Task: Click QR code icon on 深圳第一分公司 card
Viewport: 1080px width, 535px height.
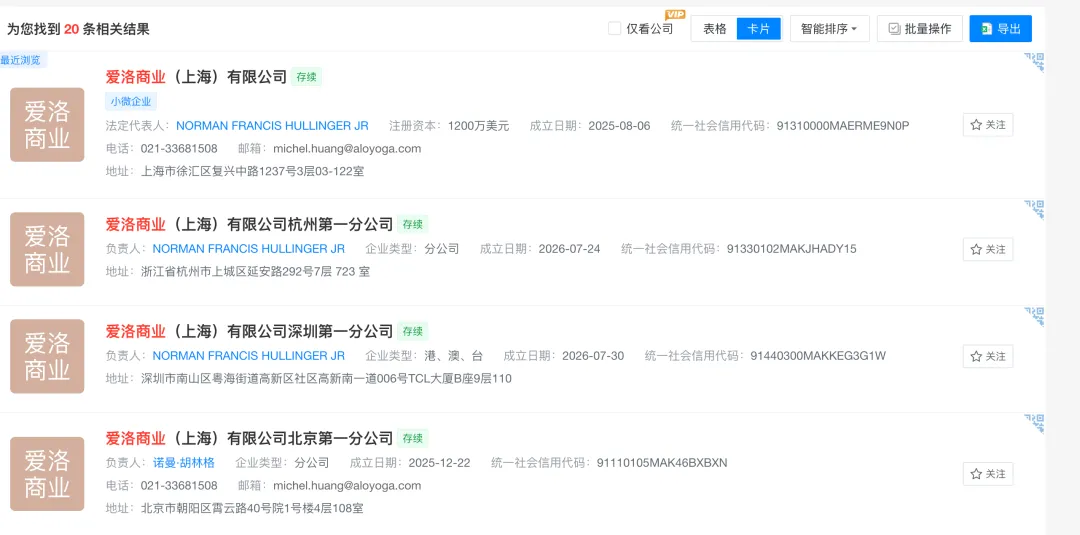Action: pyautogui.click(x=1034, y=317)
